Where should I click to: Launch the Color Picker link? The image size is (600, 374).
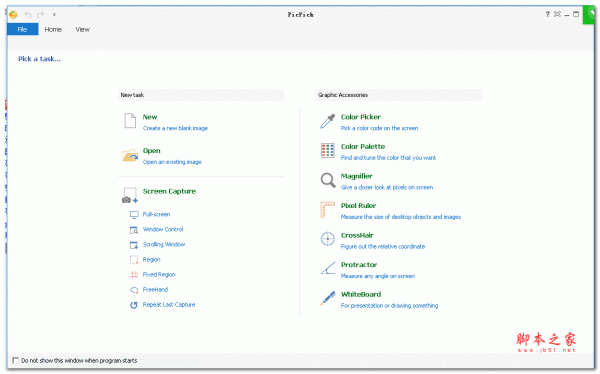(x=361, y=117)
